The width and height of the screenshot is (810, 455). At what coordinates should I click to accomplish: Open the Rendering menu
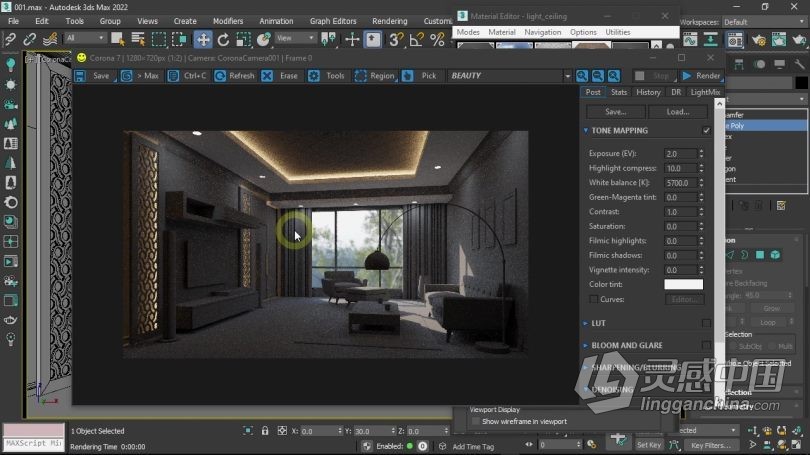point(390,21)
